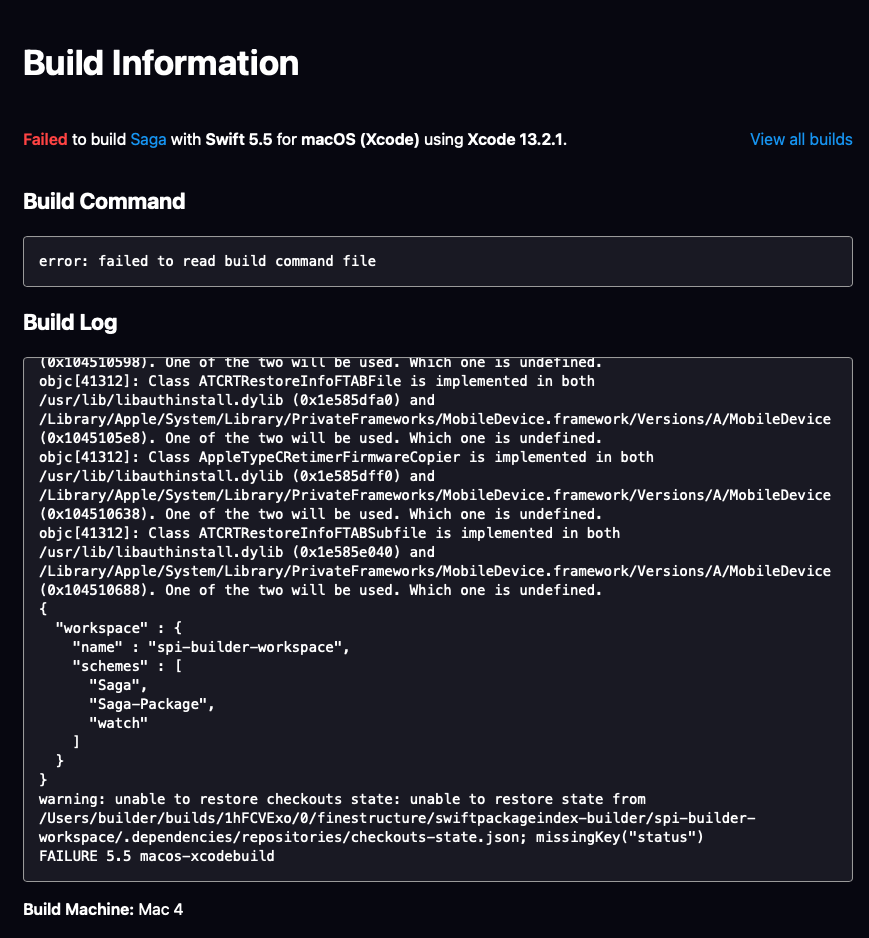Click log line mentioning AppleTypeCRetimerFirmwareCopier

click(x=346, y=457)
